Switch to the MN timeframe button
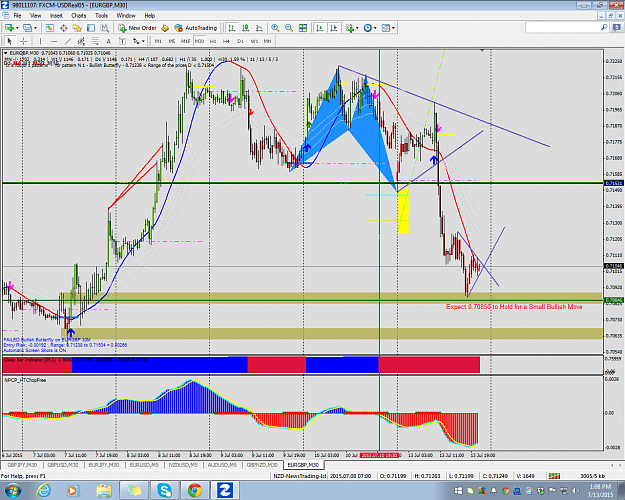 (267, 41)
